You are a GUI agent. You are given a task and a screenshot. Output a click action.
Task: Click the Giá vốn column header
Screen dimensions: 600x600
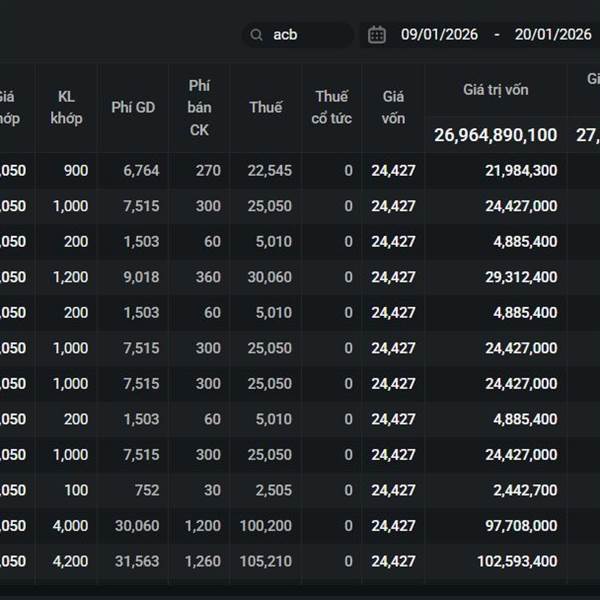point(393,108)
